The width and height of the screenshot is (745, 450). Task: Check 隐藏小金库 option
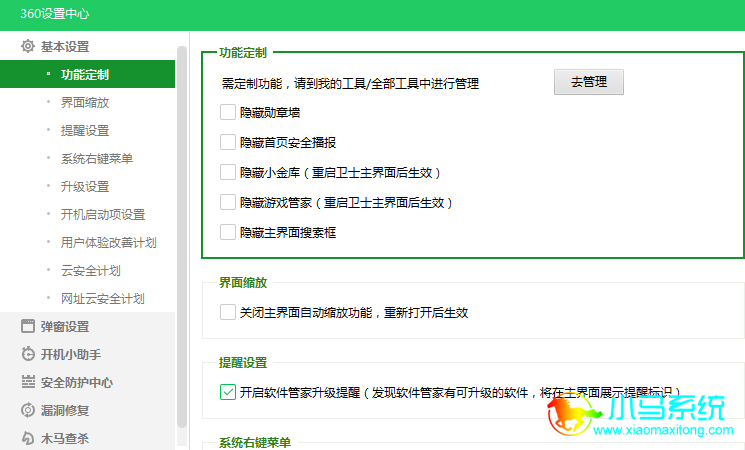(228, 172)
